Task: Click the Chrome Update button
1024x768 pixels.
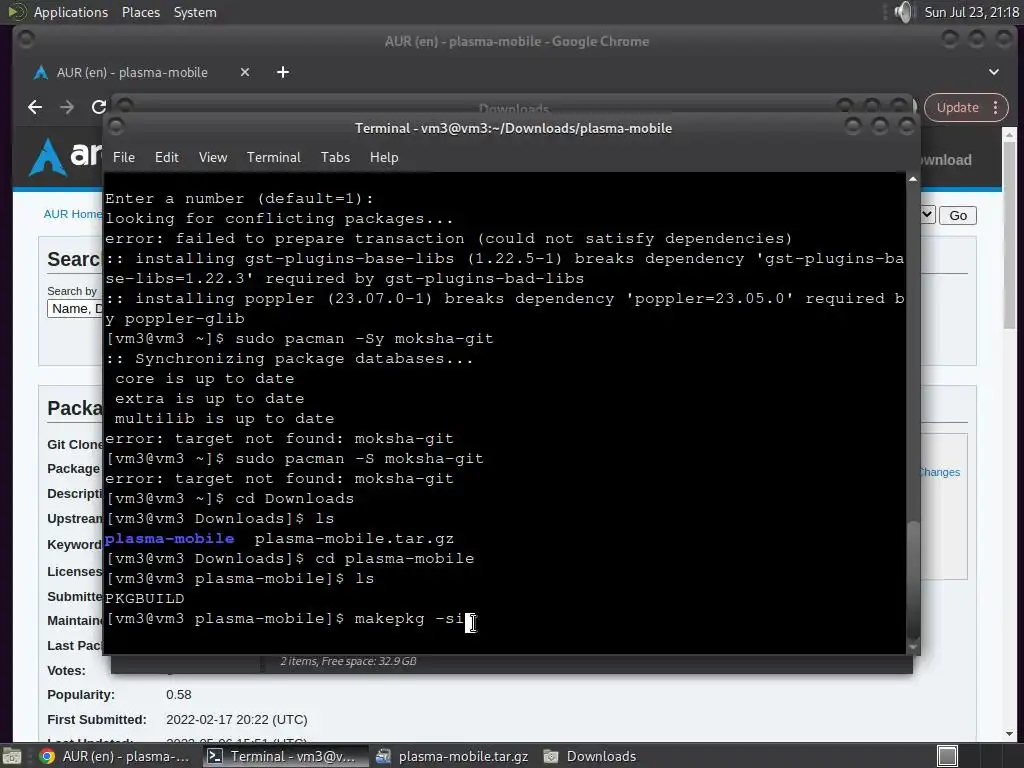Action: coord(957,108)
